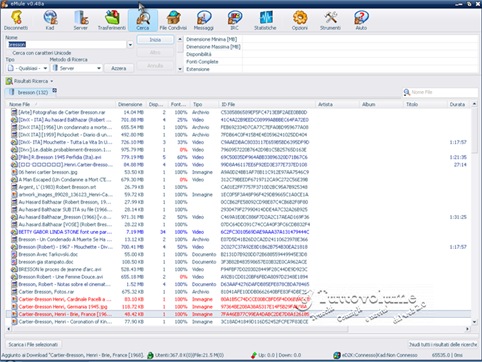Screen dimensions: 482x362
Task: Click the Annulla button
Action: (155, 66)
